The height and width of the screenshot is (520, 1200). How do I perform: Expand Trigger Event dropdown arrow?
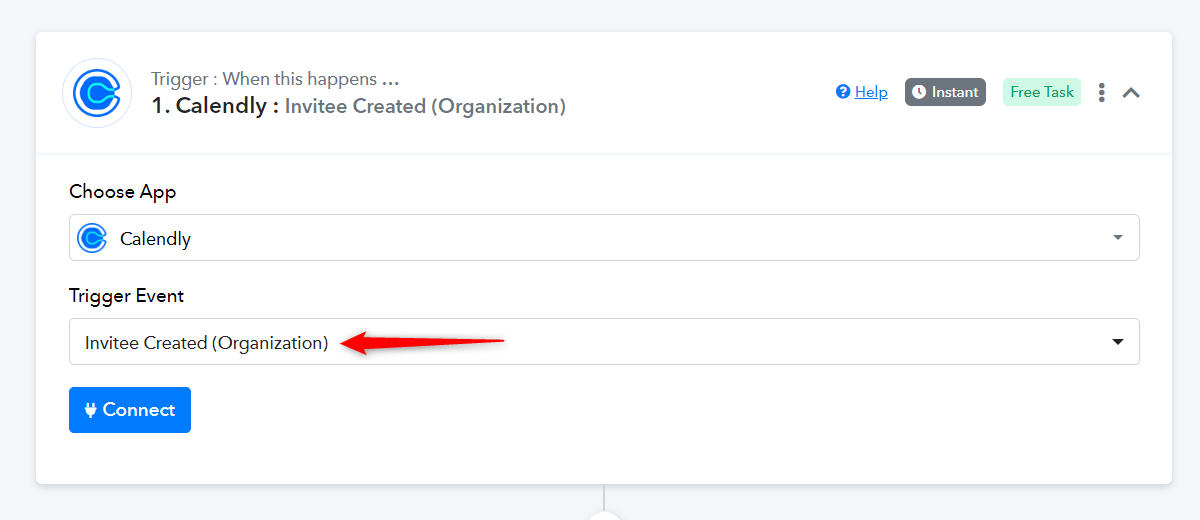coord(1118,342)
